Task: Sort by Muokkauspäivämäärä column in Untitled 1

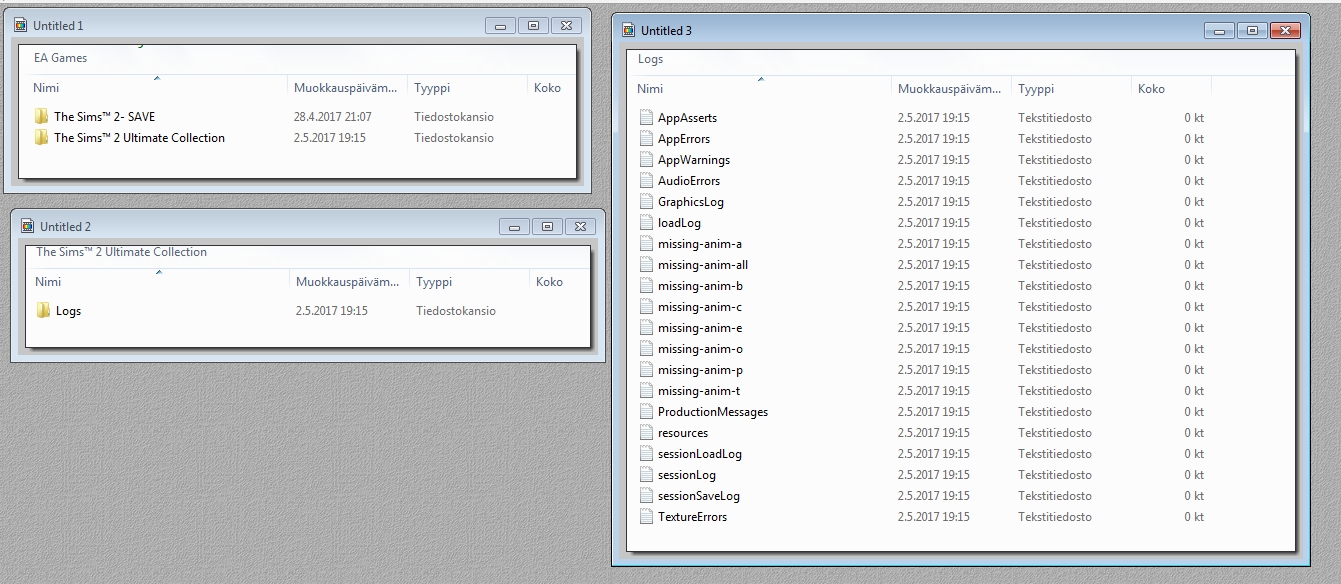Action: 349,88
